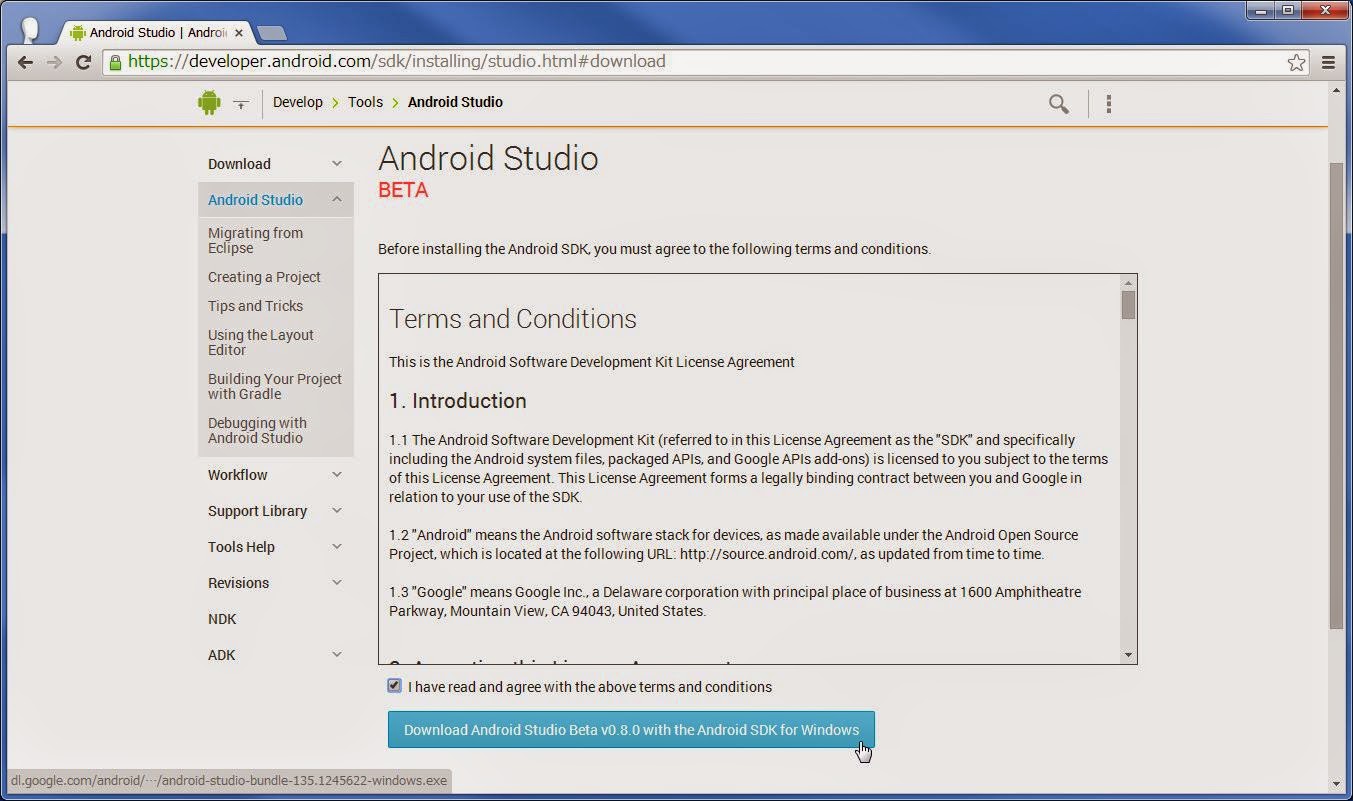
Task: Uncheck the agree with terms checkbox
Action: point(394,686)
